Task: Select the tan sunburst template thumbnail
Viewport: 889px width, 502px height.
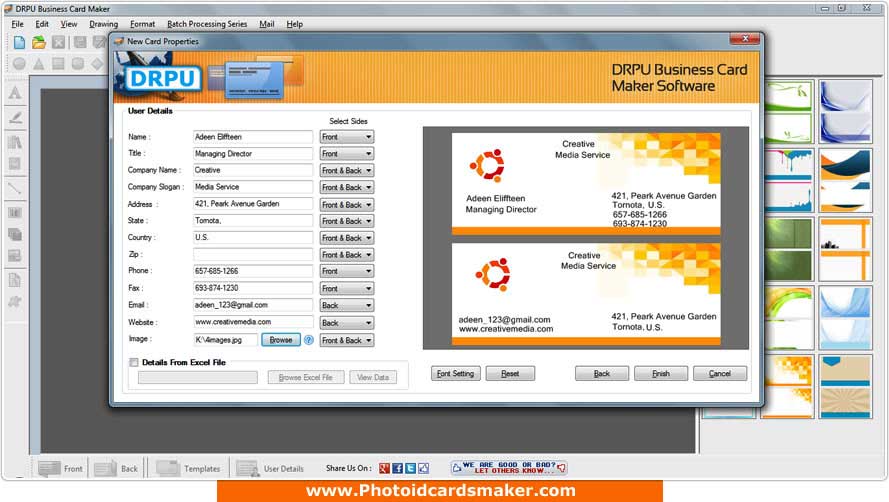Action: tap(845, 387)
